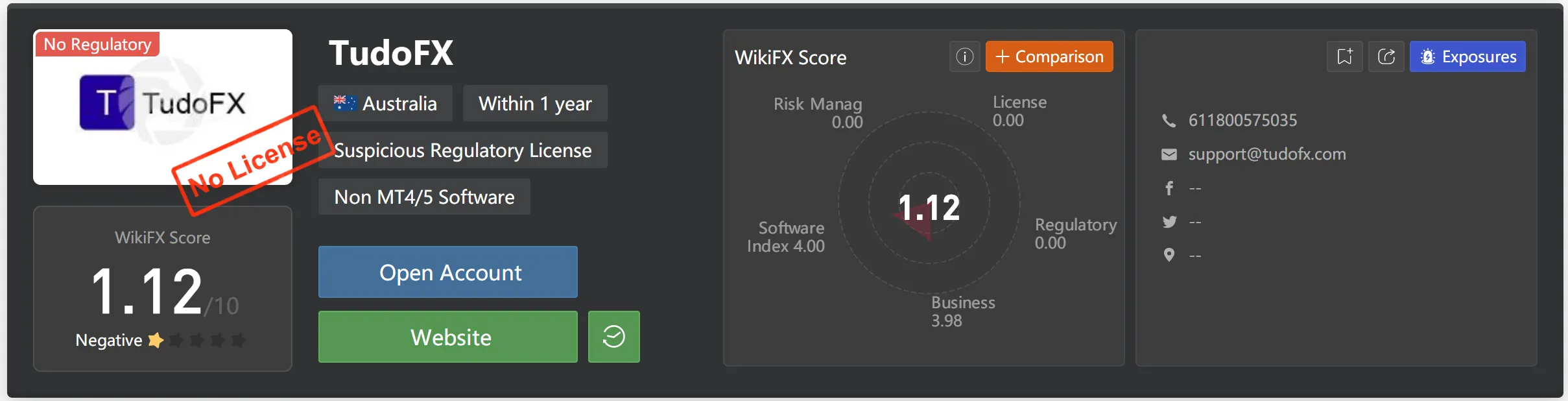Click the email envelope icon

1169,154
